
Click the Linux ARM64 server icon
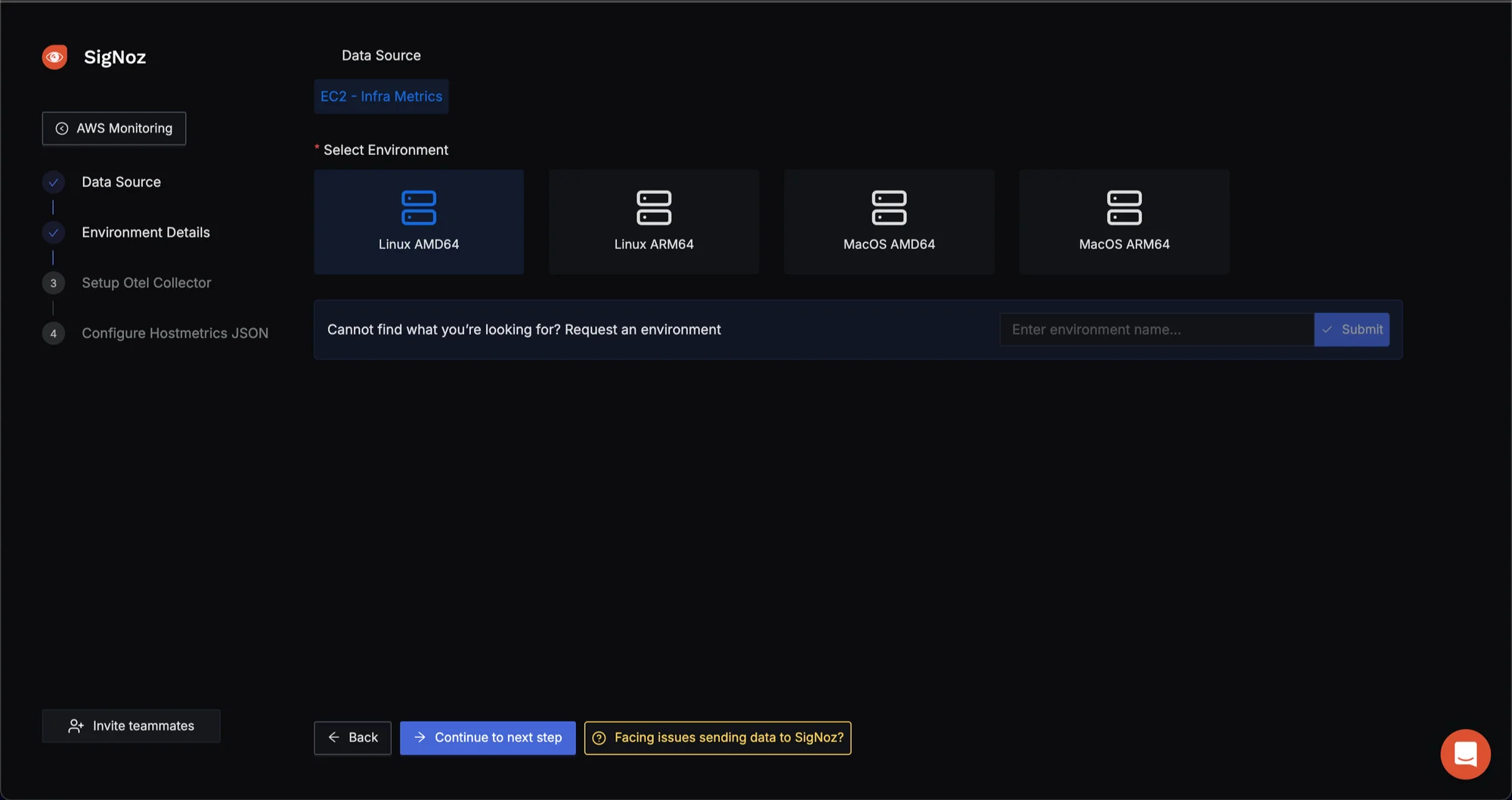point(654,208)
